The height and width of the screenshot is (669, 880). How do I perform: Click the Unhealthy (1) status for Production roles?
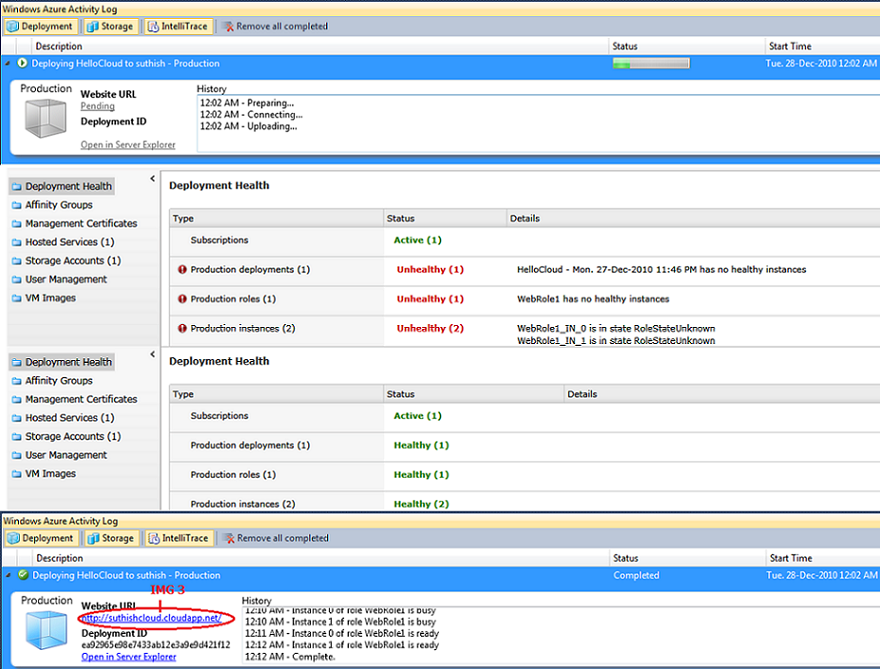pos(430,299)
